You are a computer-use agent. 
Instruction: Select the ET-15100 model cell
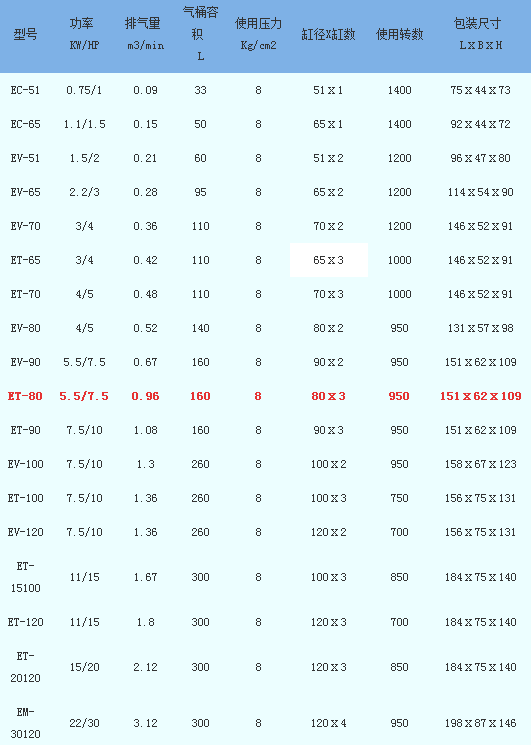(25, 577)
